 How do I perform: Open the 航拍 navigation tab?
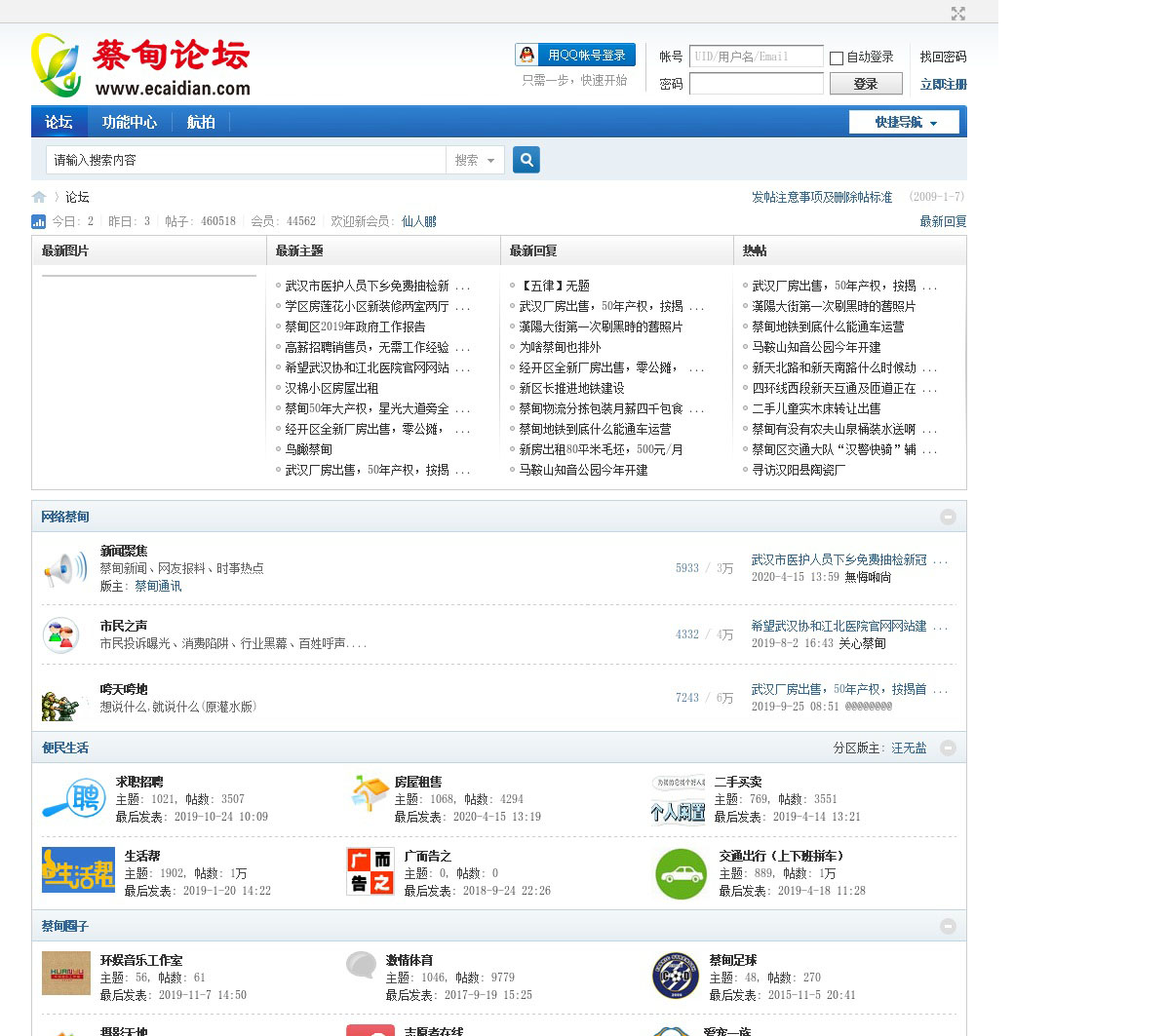(x=201, y=122)
